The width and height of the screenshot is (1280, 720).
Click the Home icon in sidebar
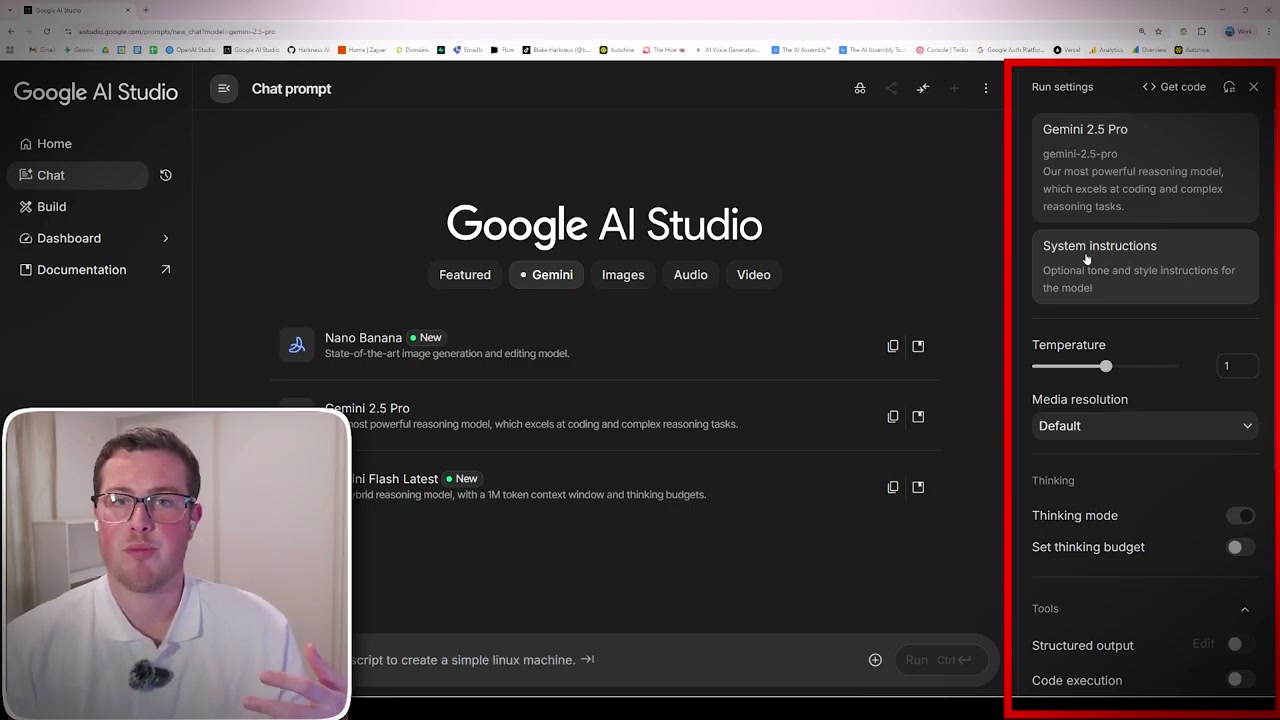[x=26, y=144]
